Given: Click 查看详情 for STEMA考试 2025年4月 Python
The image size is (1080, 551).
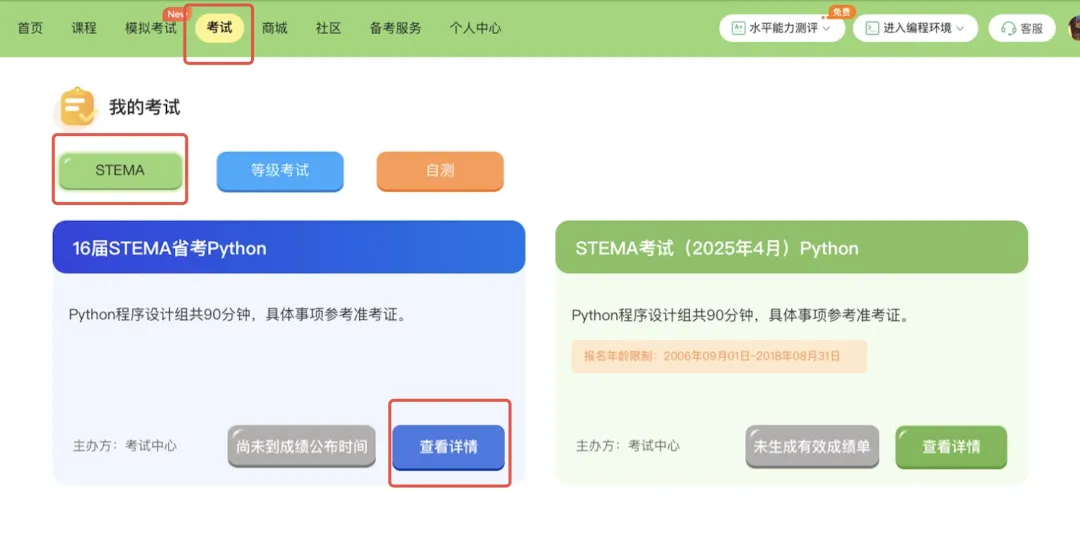Looking at the screenshot, I should point(951,446).
